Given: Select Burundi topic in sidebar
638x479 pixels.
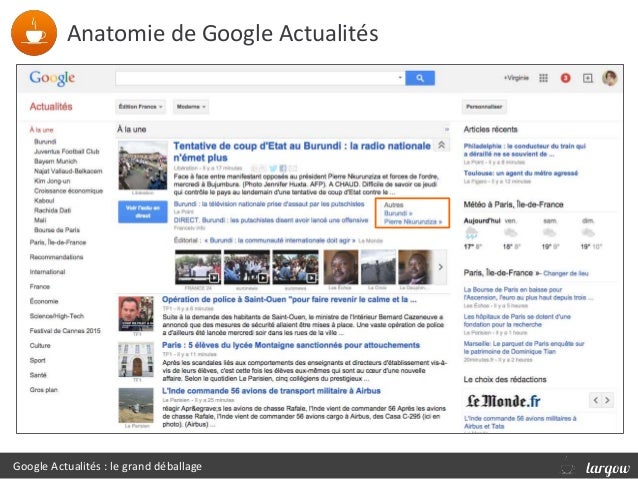Looking at the screenshot, I should pyautogui.click(x=45, y=142).
